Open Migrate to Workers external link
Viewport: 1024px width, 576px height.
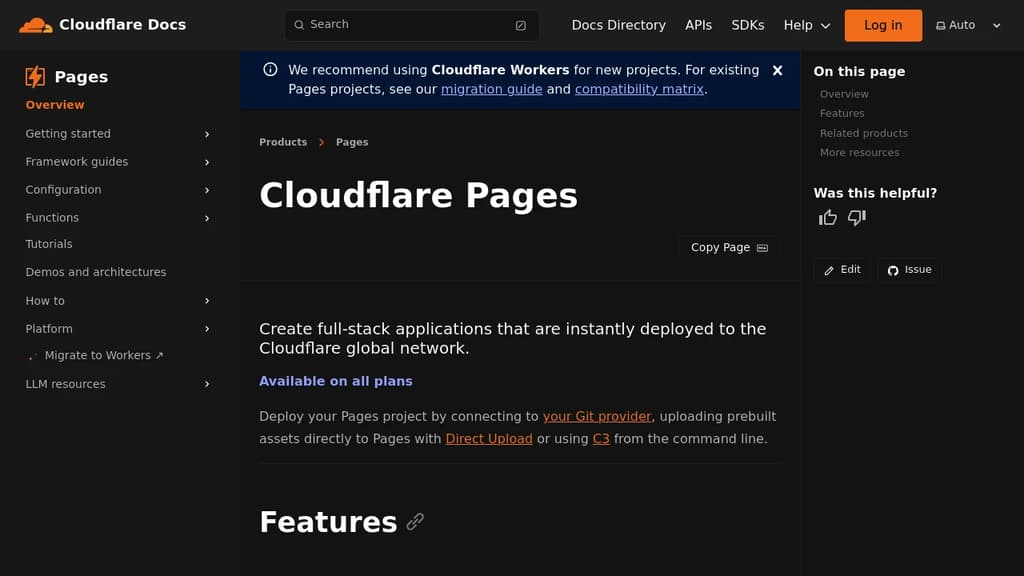[104, 355]
